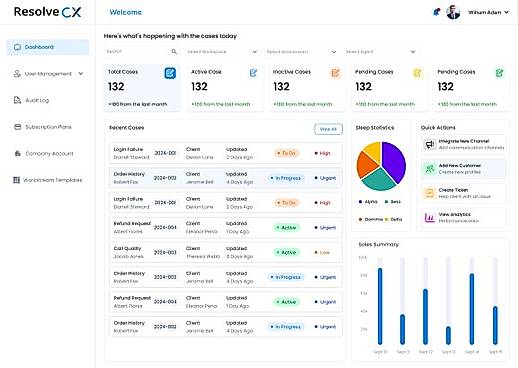
Task: Click the Sept 10 bar in Sales Summary
Action: (380, 306)
